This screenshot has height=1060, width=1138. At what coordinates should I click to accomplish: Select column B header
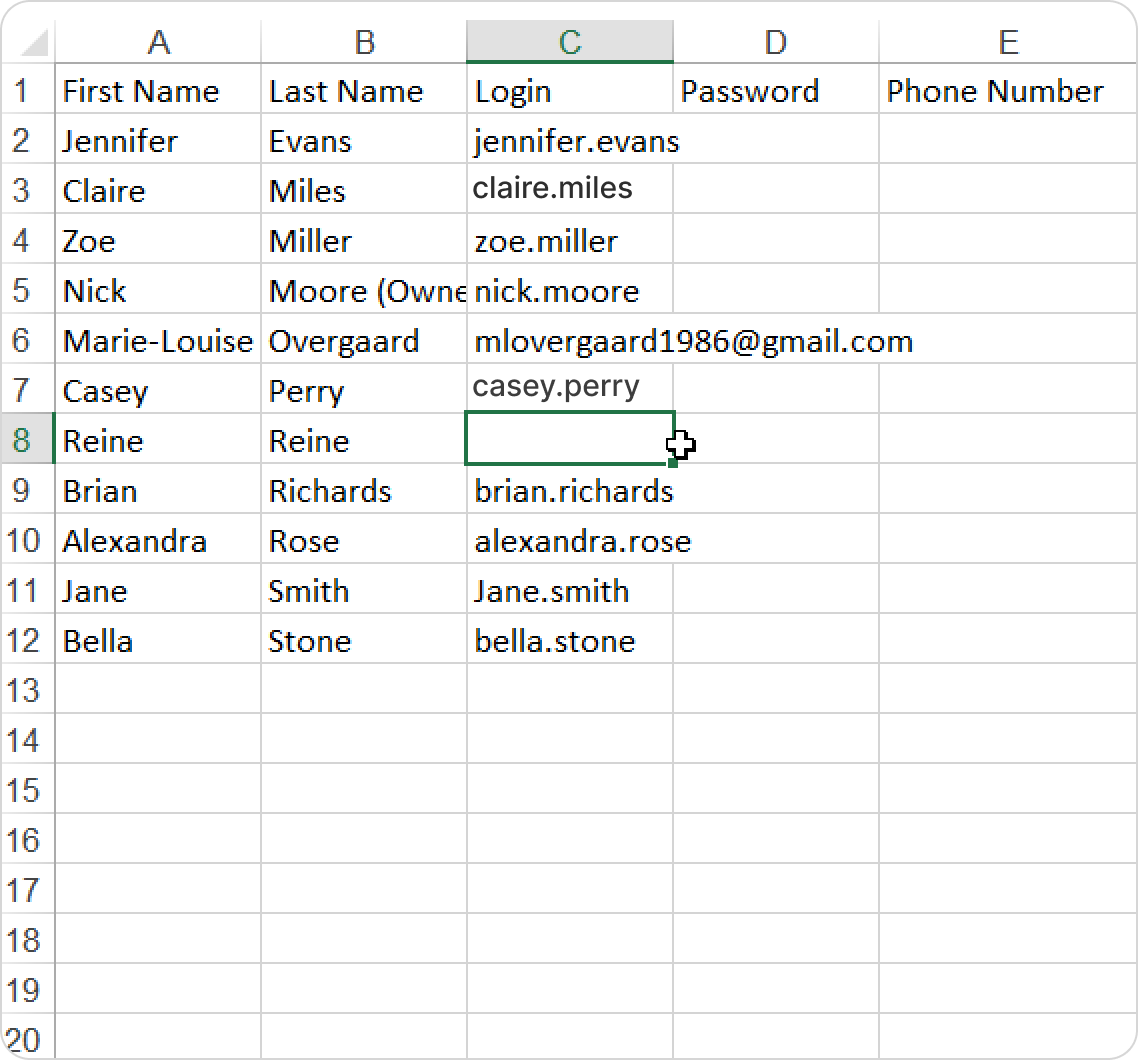(364, 42)
